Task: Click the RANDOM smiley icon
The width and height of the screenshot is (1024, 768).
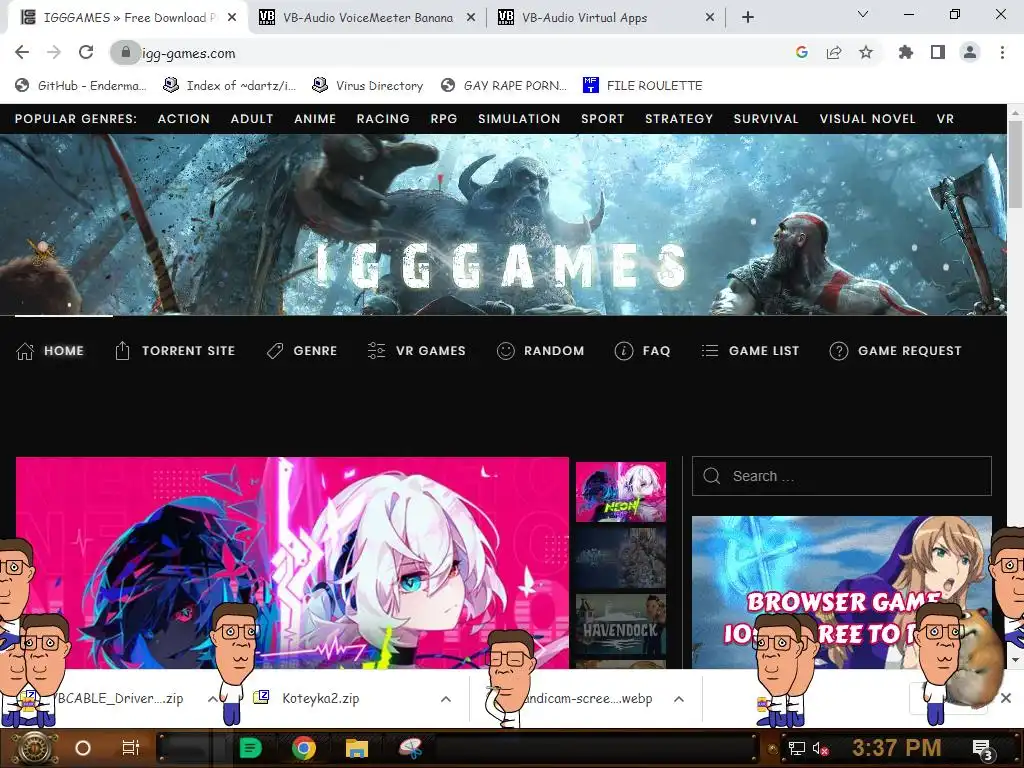Action: 505,351
